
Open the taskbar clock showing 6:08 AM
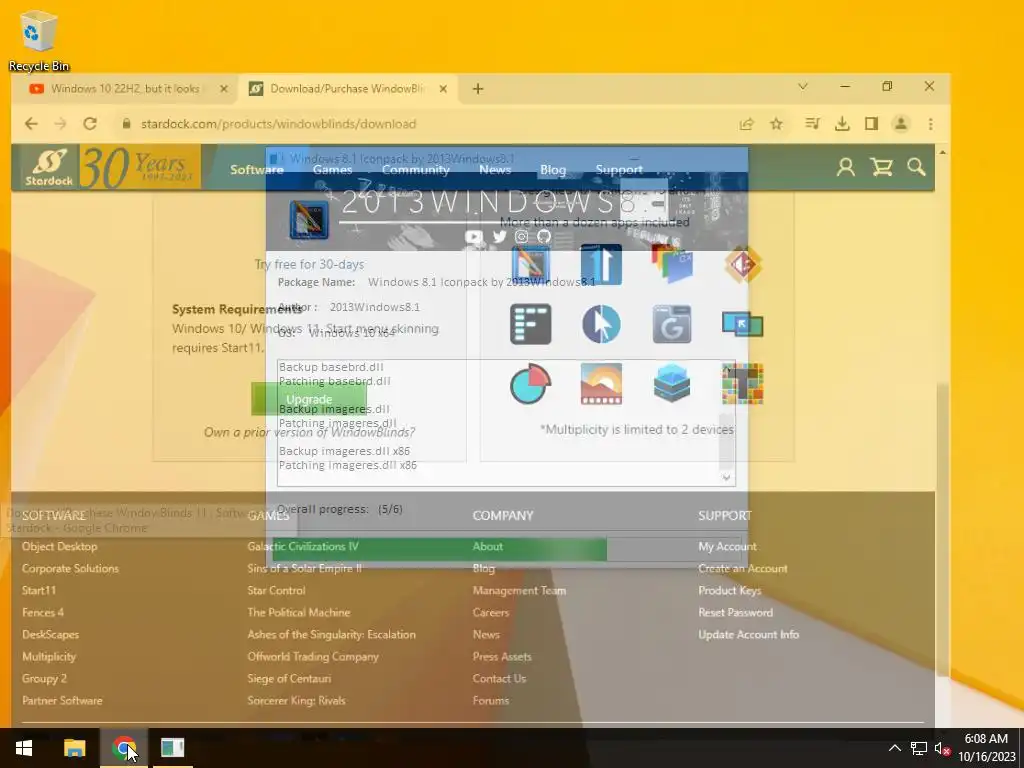coord(987,748)
